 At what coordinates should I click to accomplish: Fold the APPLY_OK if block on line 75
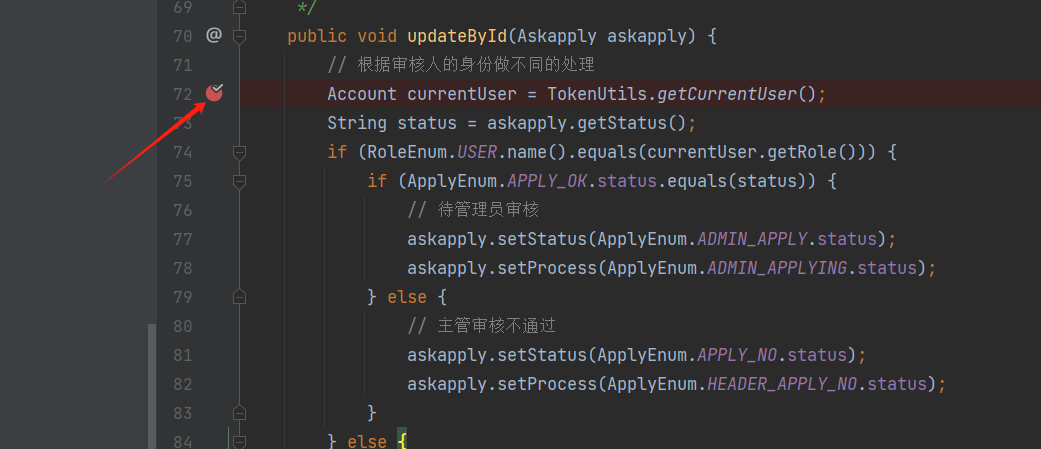click(x=239, y=182)
